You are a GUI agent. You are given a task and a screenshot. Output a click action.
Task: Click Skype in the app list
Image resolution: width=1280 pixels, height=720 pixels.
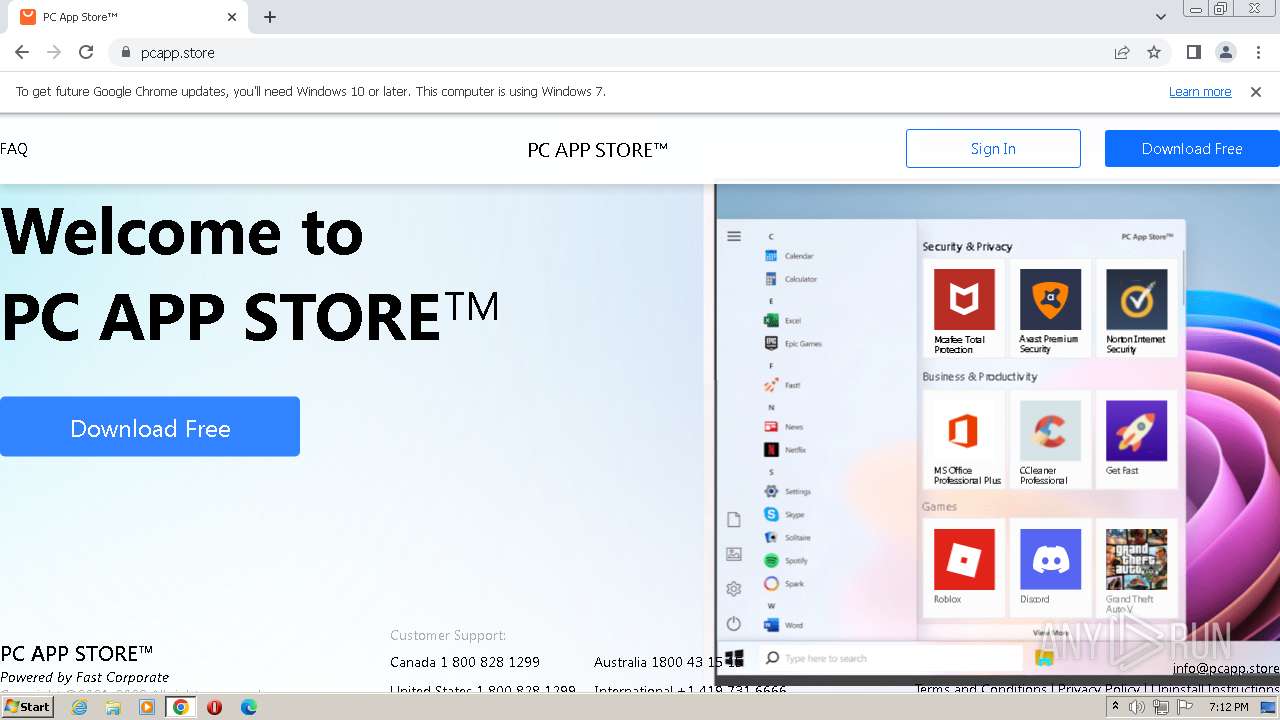(x=785, y=514)
